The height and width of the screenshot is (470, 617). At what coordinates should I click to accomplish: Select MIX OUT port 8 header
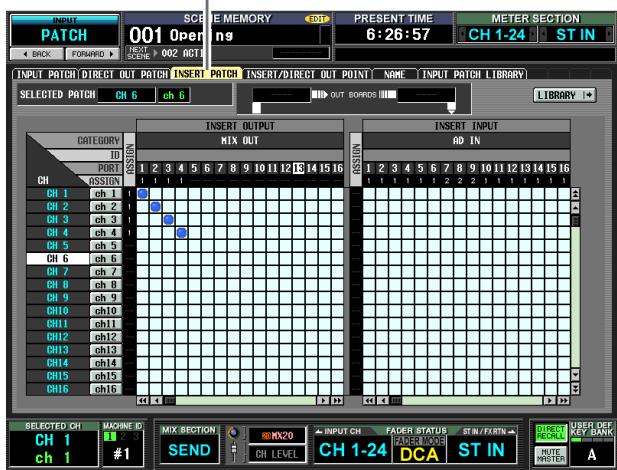[233, 168]
